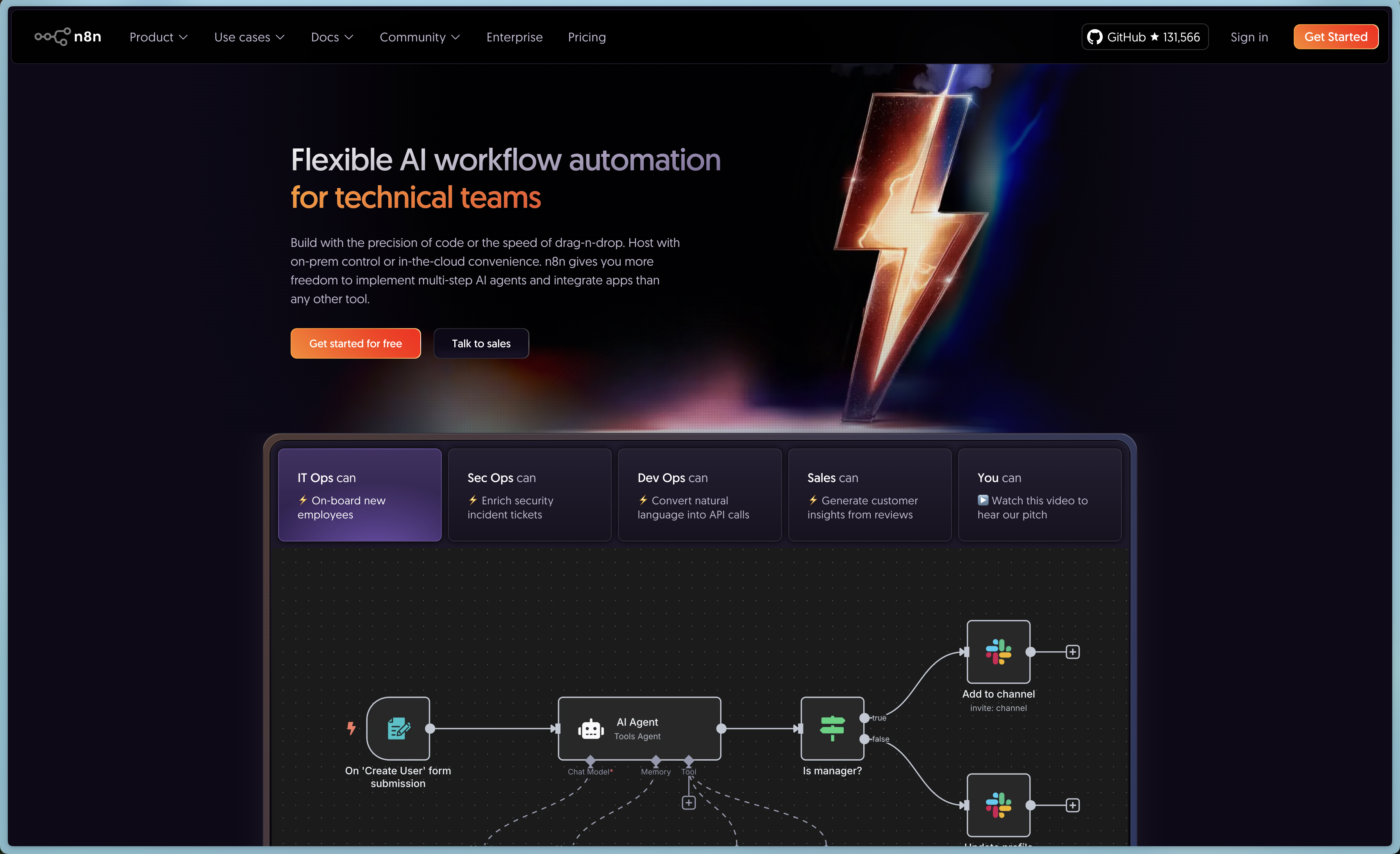Click the n8n logo in header
This screenshot has height=854, width=1400.
tap(68, 37)
